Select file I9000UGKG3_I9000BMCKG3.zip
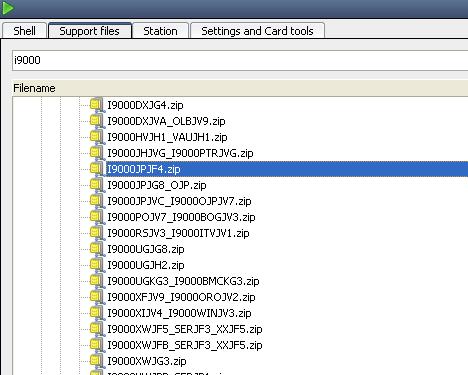The image size is (468, 375). [183, 281]
